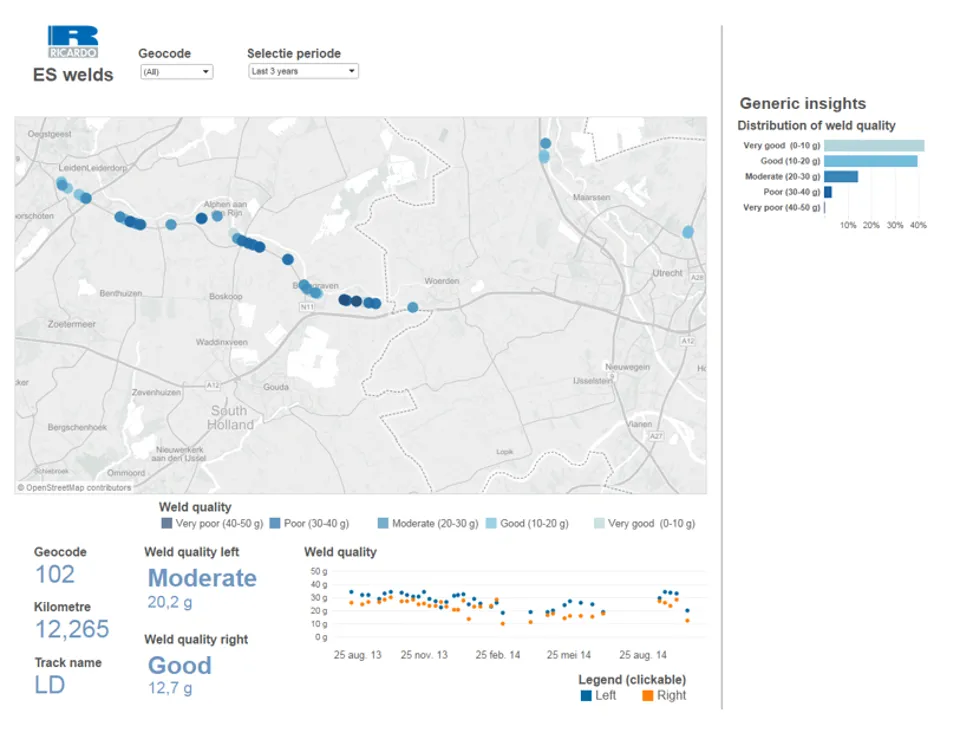Click the Good (10-20 g) distribution bar
This screenshot has width=960, height=738.
pyautogui.click(x=870, y=161)
